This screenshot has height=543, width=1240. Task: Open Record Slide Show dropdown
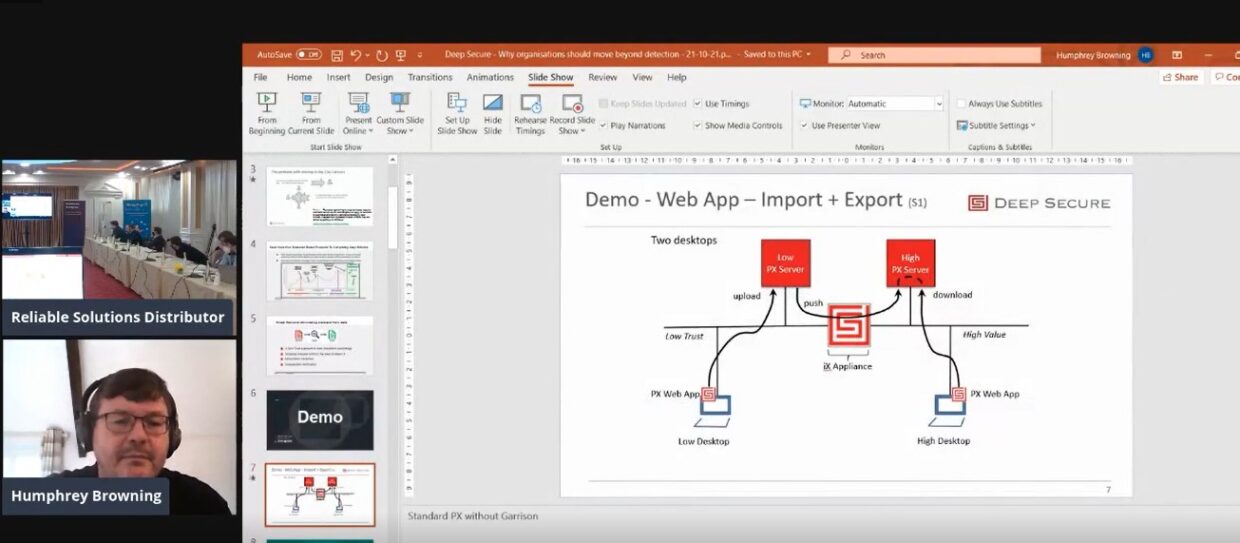coord(572,113)
